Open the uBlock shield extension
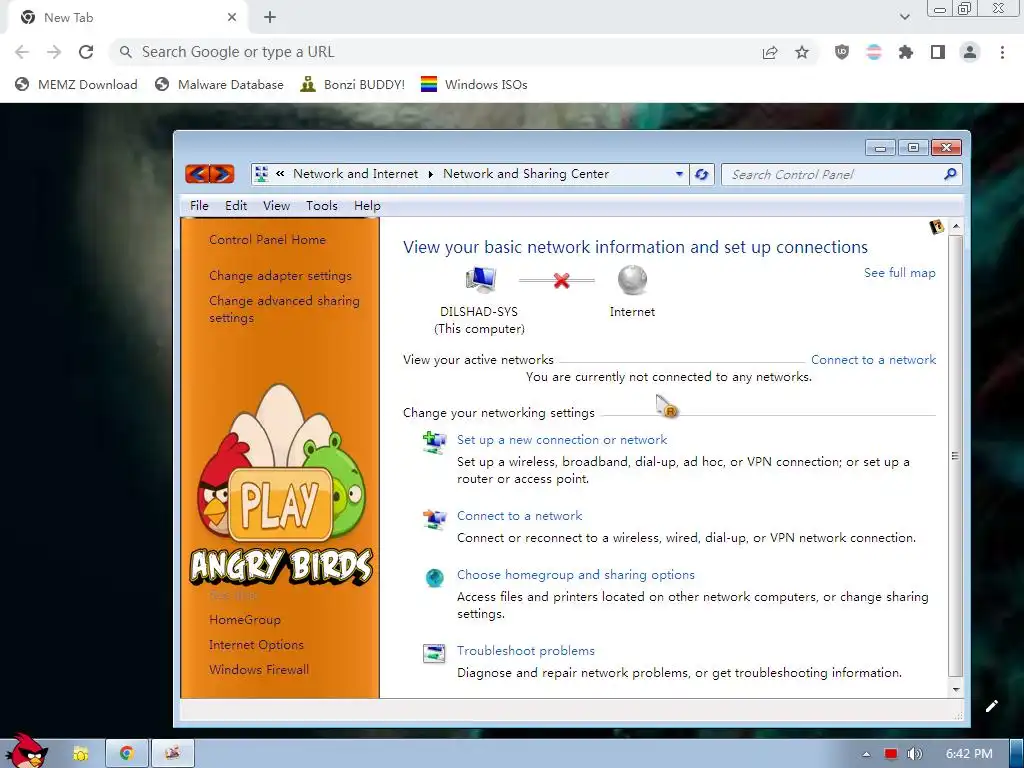This screenshot has height=768, width=1024. click(x=842, y=52)
